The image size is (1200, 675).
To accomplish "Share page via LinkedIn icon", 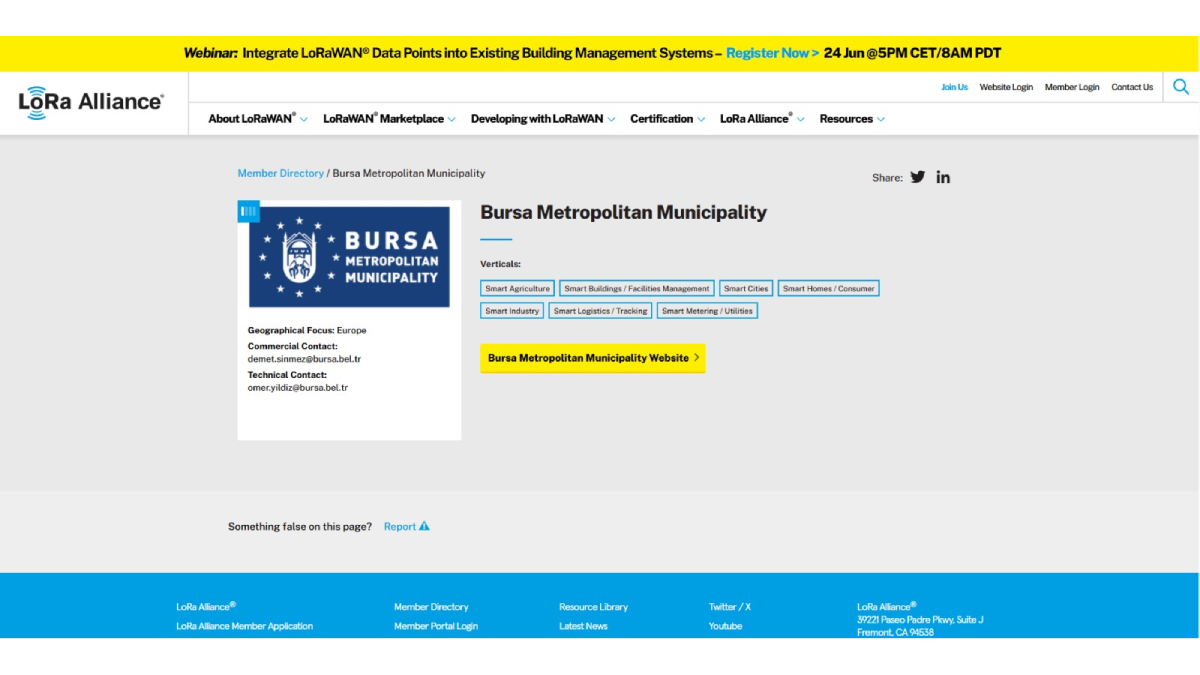I will (x=943, y=177).
